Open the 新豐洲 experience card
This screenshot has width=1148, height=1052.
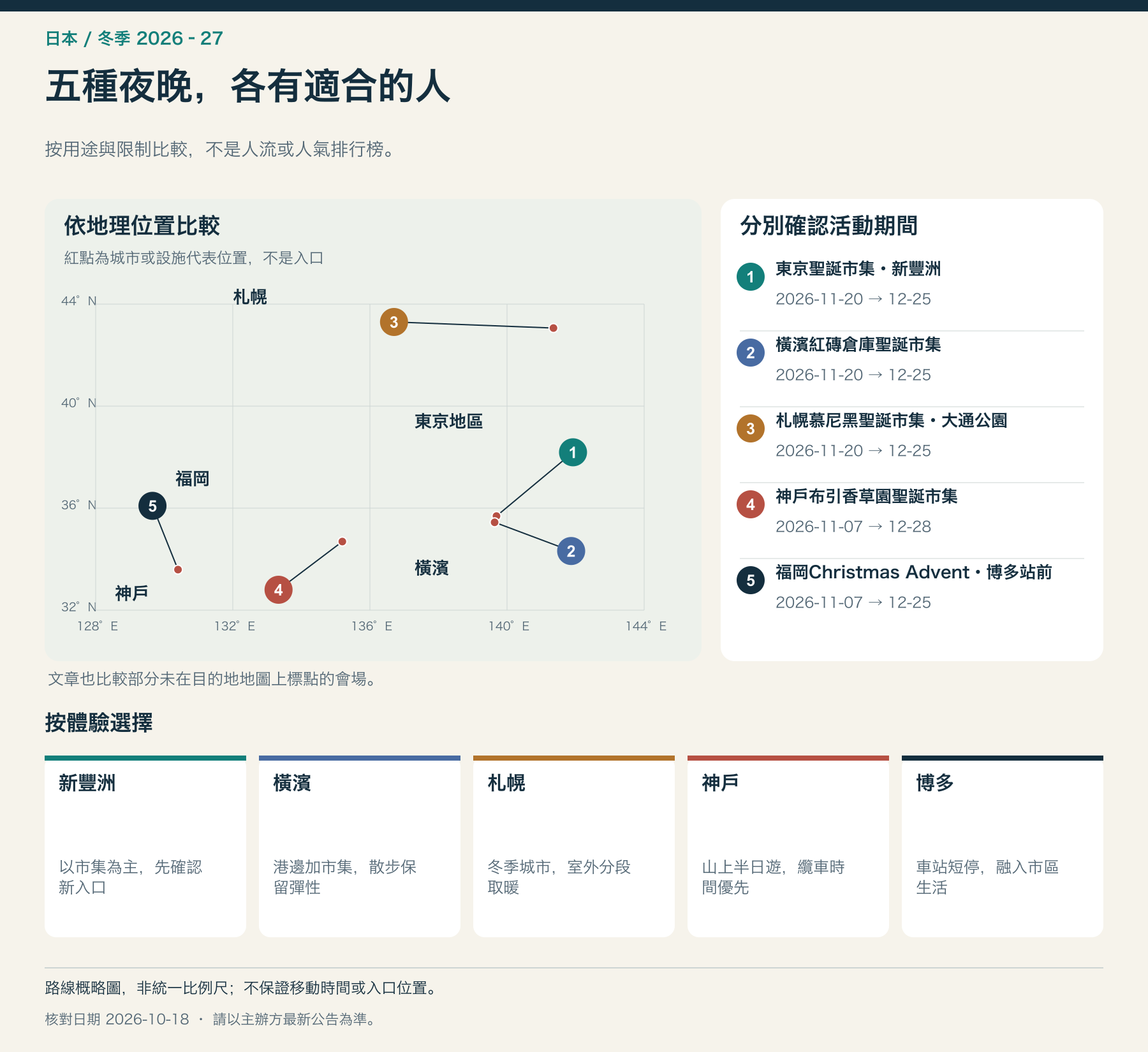pos(145,846)
